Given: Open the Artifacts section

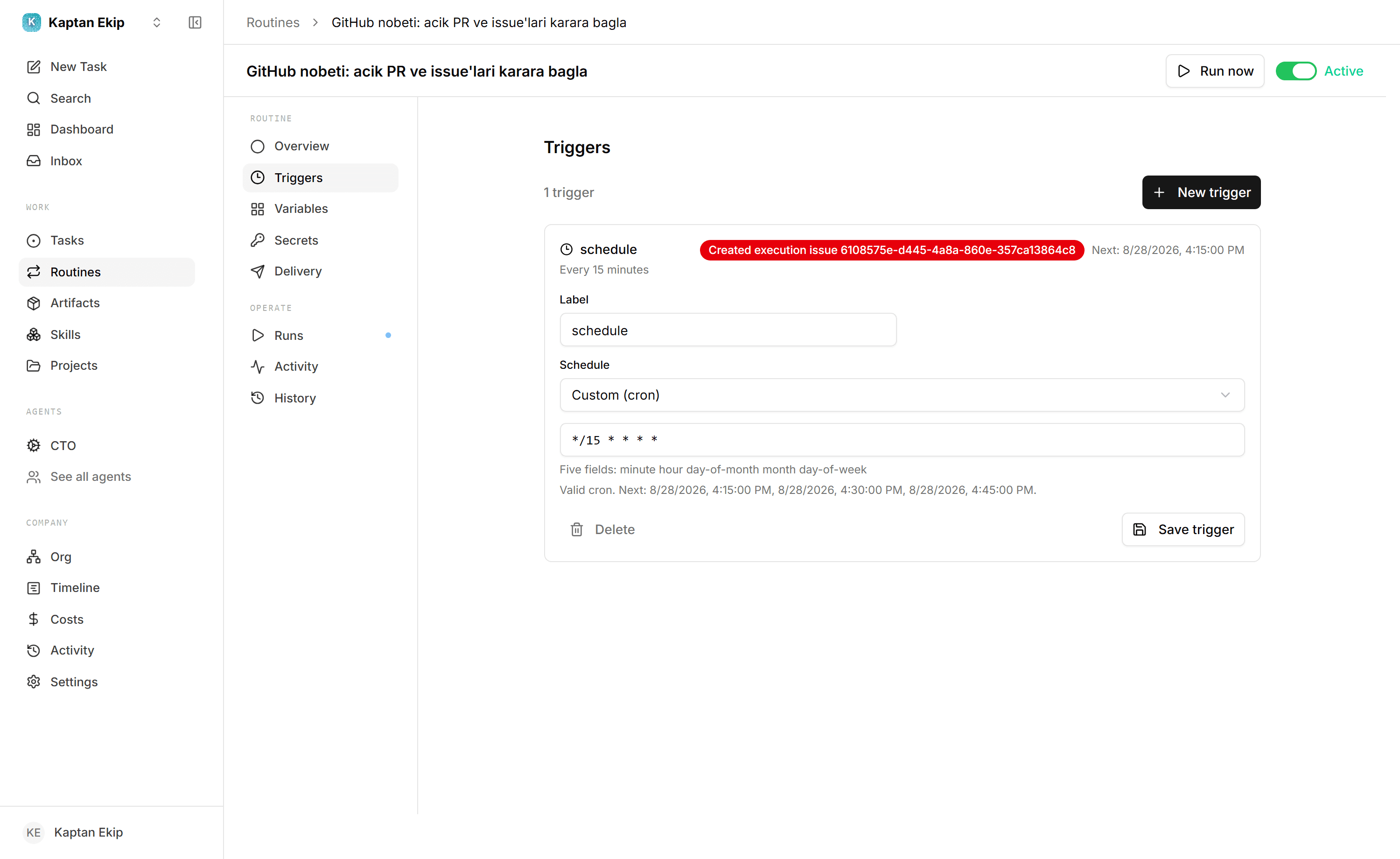Looking at the screenshot, I should (x=106, y=303).
